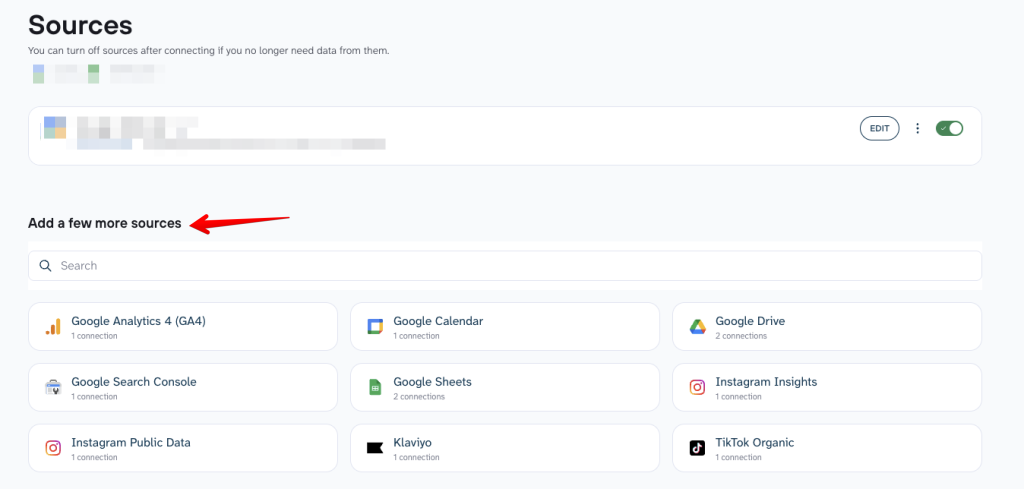Add the Google Analytics 4 (GA4) source
This screenshot has height=489, width=1024.
183,326
